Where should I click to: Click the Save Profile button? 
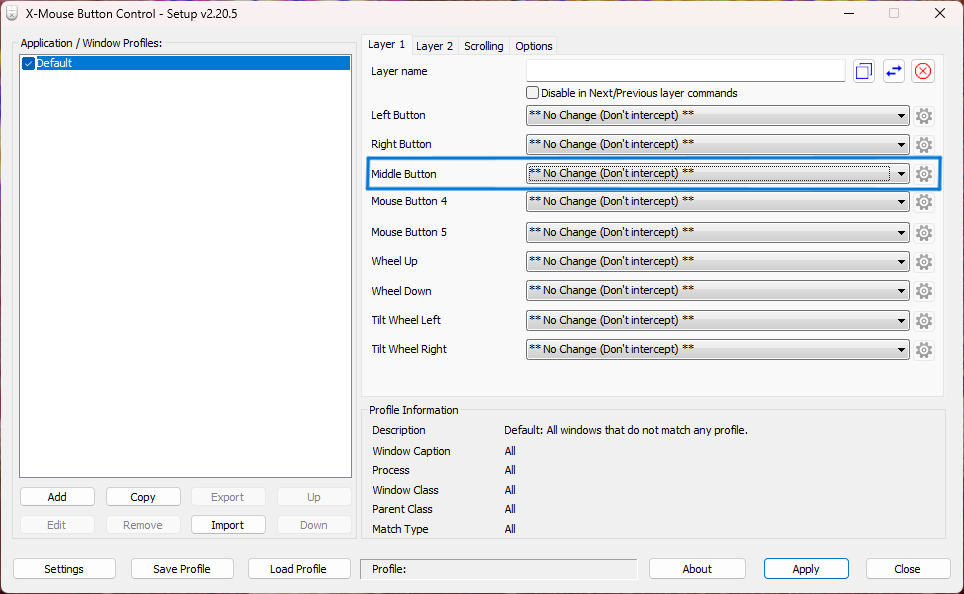(x=182, y=569)
